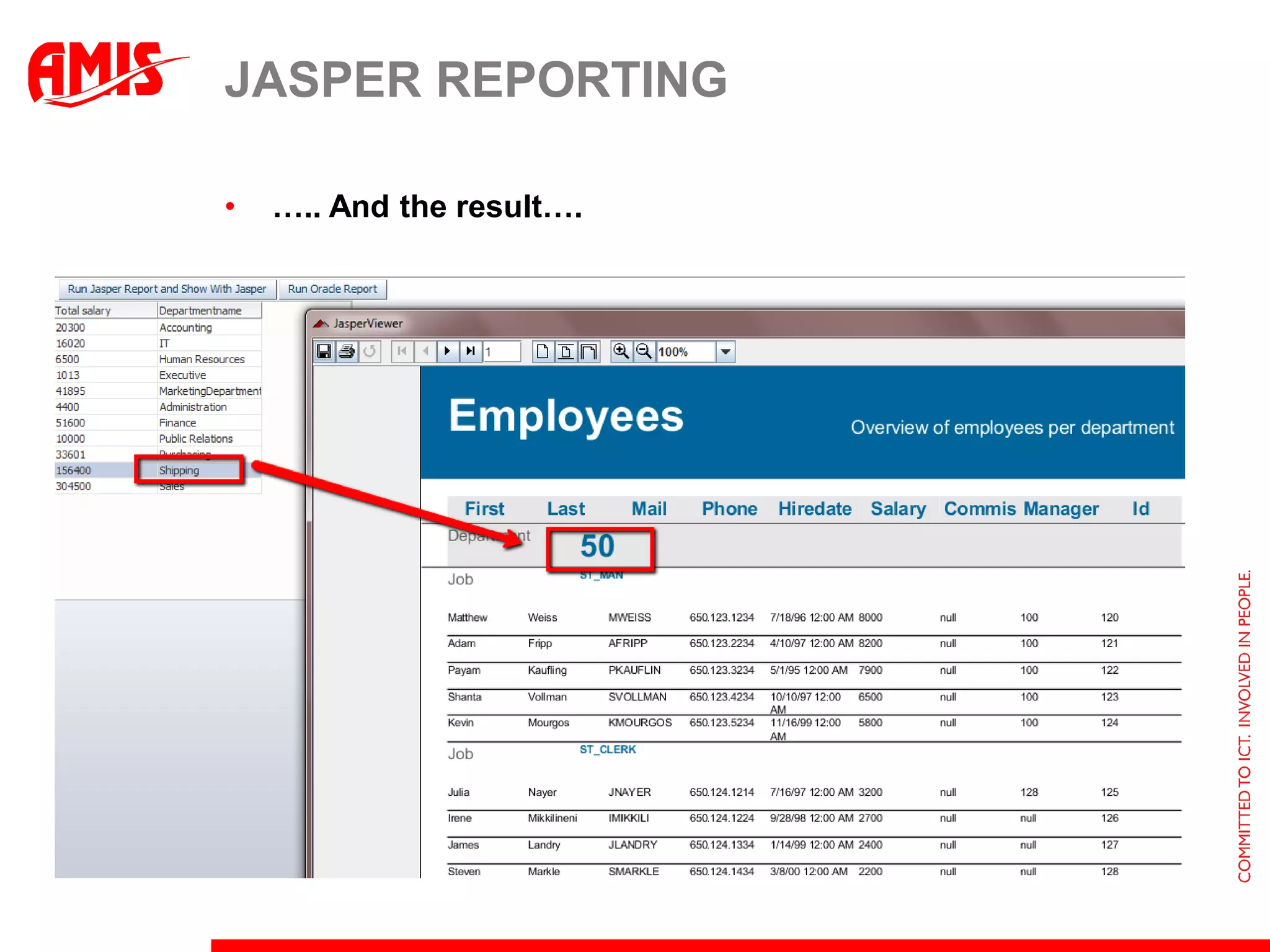Select the Administration row
This screenshot has height=952, width=1270.
point(158,407)
